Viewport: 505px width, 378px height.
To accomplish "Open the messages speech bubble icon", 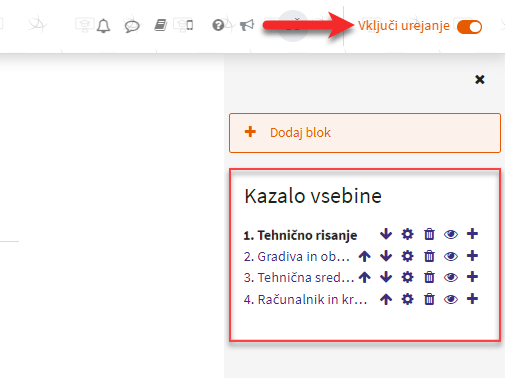I will click(132, 26).
